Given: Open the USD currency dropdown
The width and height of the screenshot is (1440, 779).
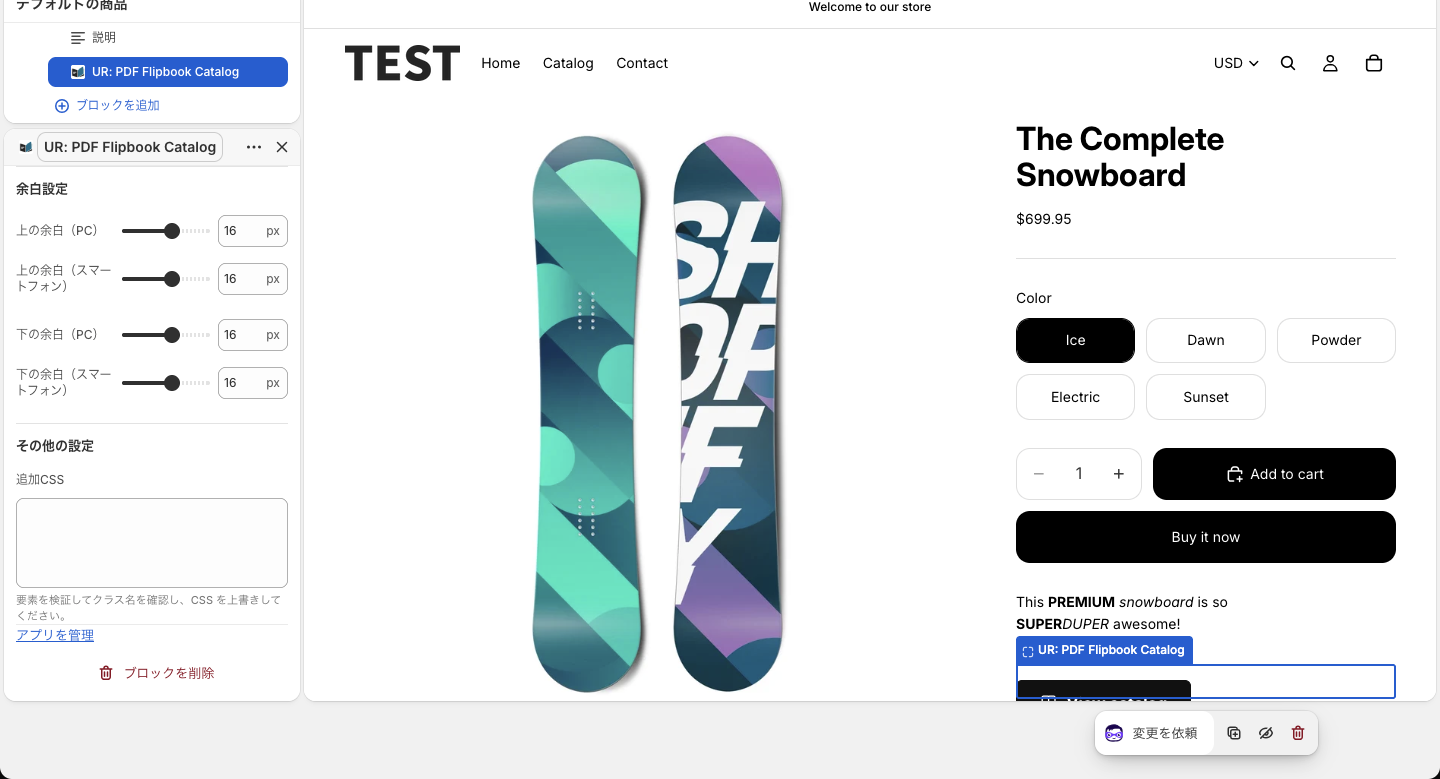Looking at the screenshot, I should 1236,63.
